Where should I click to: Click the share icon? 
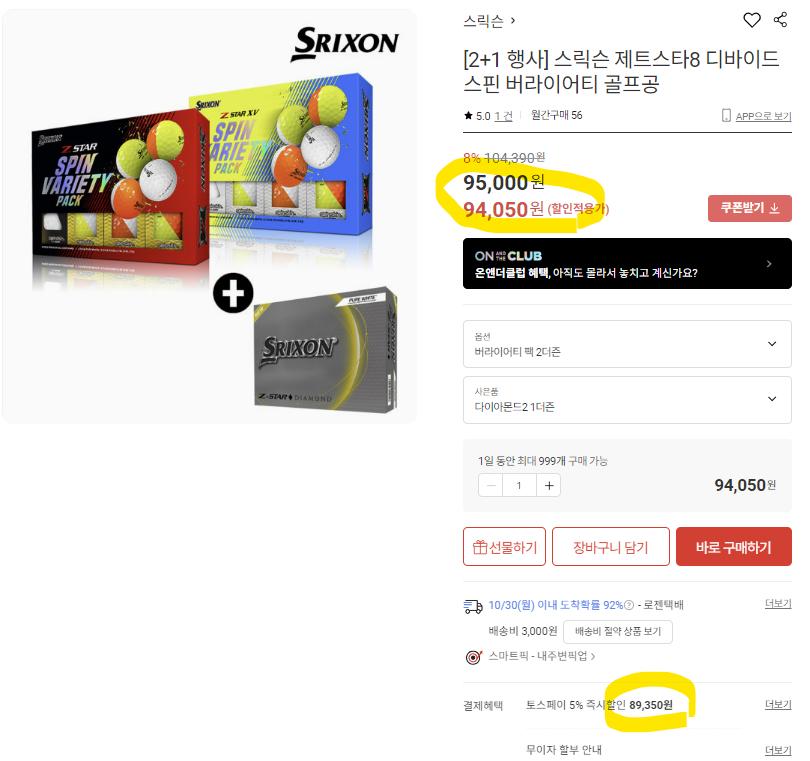coord(780,20)
